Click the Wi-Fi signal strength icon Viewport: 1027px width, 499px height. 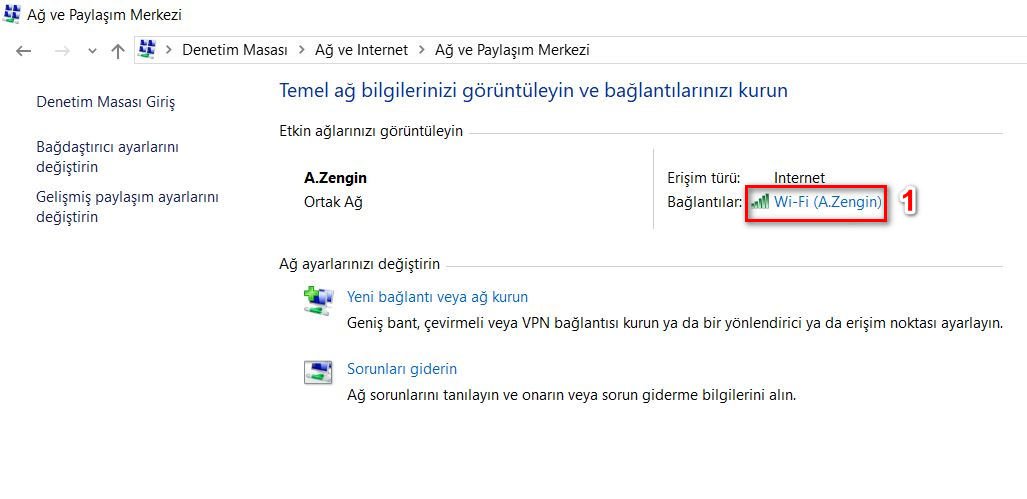(760, 202)
